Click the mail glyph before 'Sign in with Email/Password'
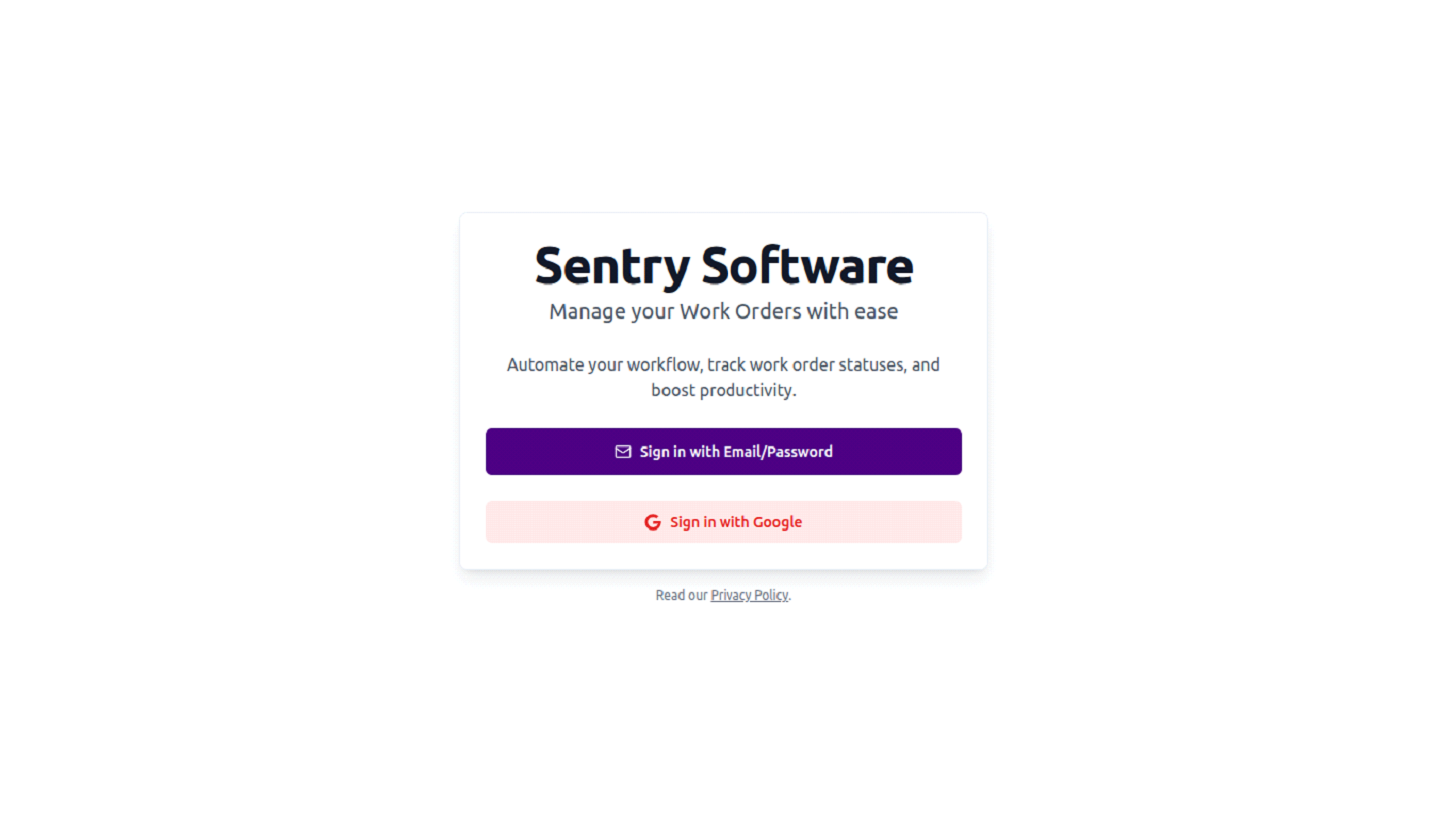 pos(622,451)
